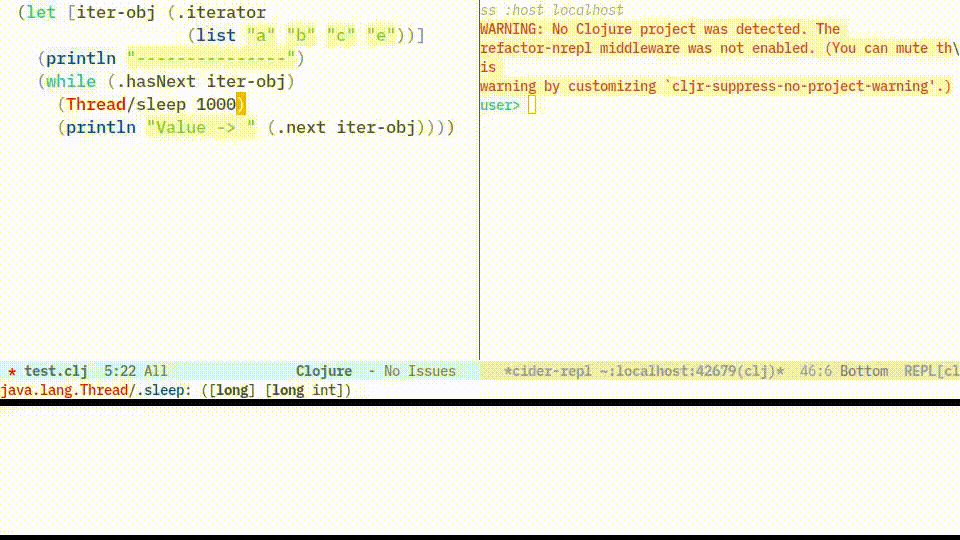This screenshot has height=540, width=960.
Task: Open the Clojure major mode menu
Action: pos(324,371)
